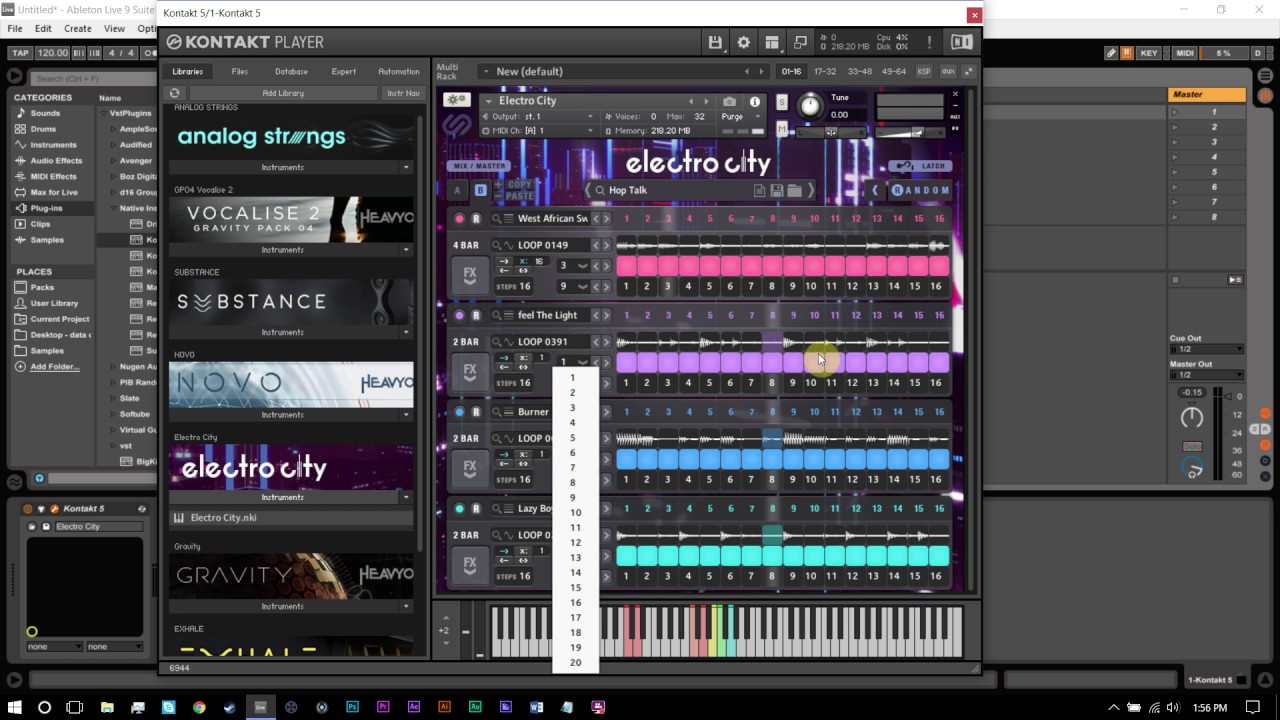Open the Output st. 1 dropdown
1280x720 pixels.
pyautogui.click(x=539, y=116)
